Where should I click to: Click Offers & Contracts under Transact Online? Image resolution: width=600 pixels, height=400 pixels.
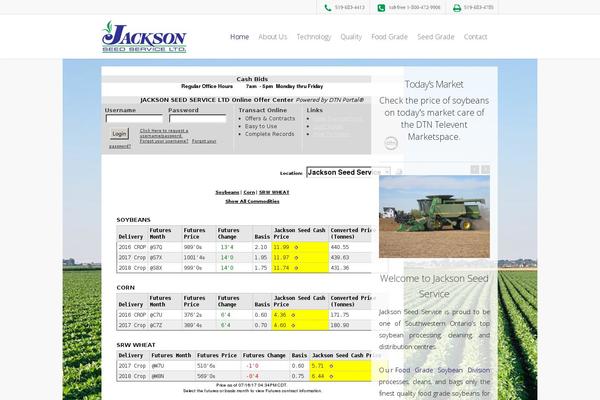(x=270, y=119)
